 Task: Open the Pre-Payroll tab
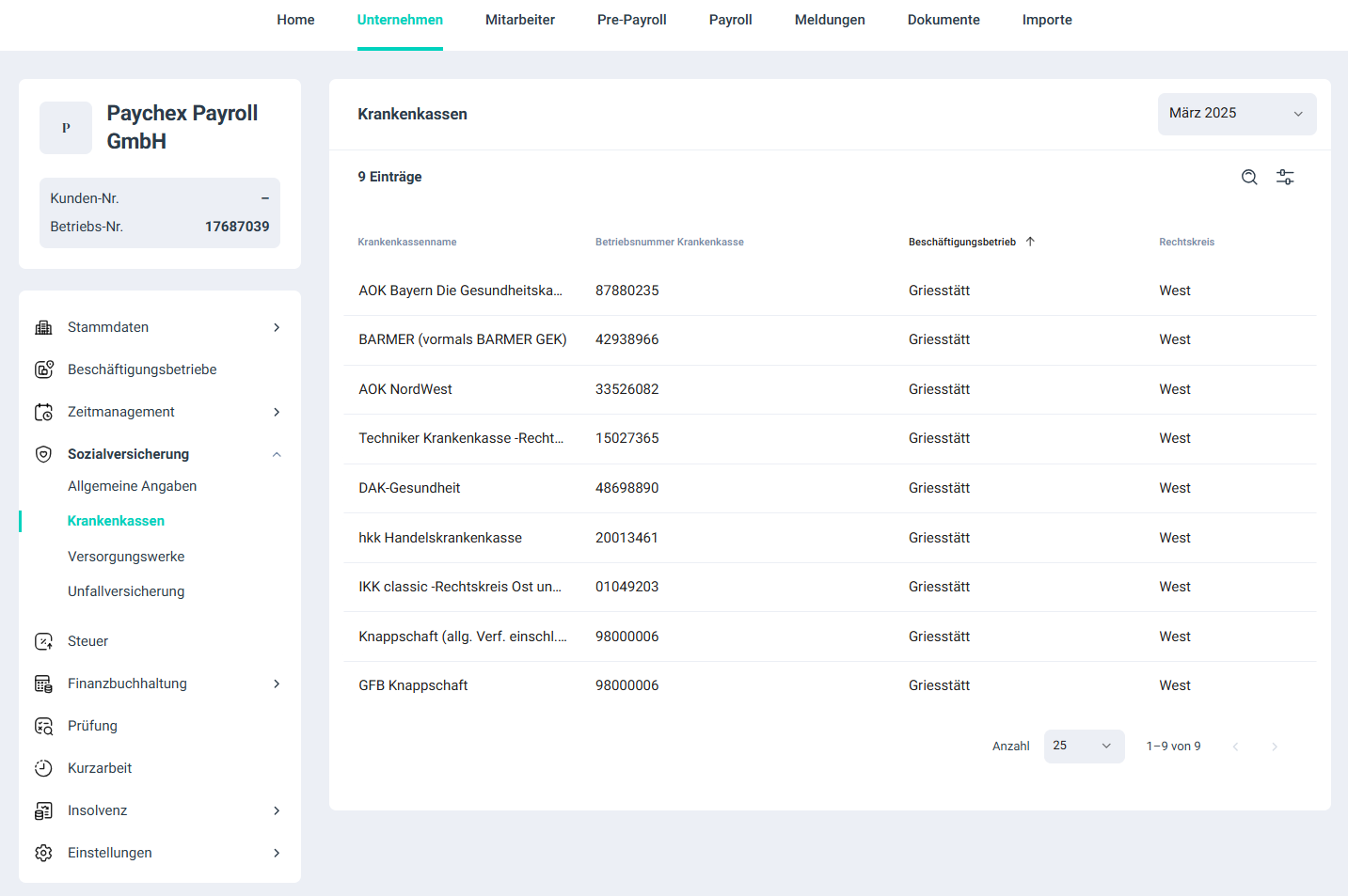[x=631, y=20]
